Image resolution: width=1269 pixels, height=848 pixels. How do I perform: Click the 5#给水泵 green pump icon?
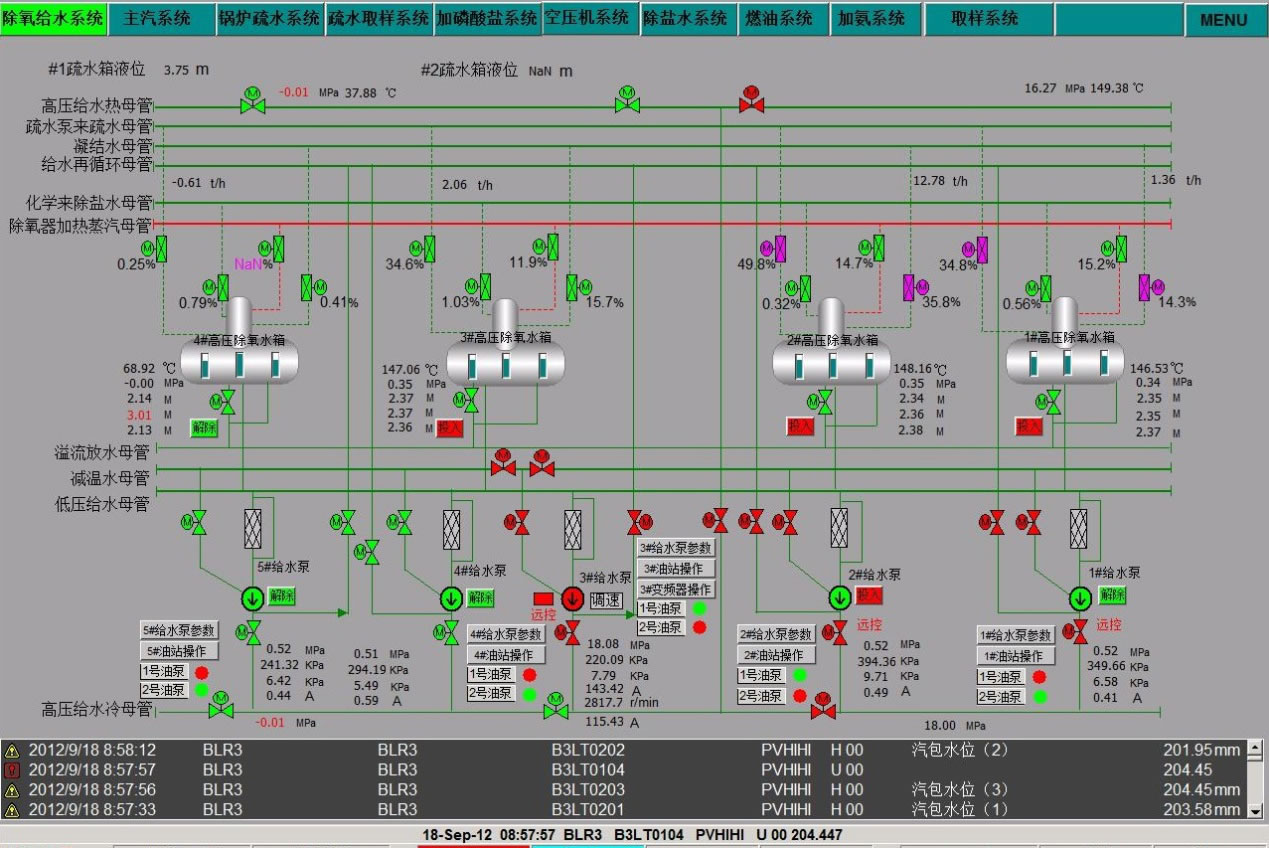click(x=250, y=598)
